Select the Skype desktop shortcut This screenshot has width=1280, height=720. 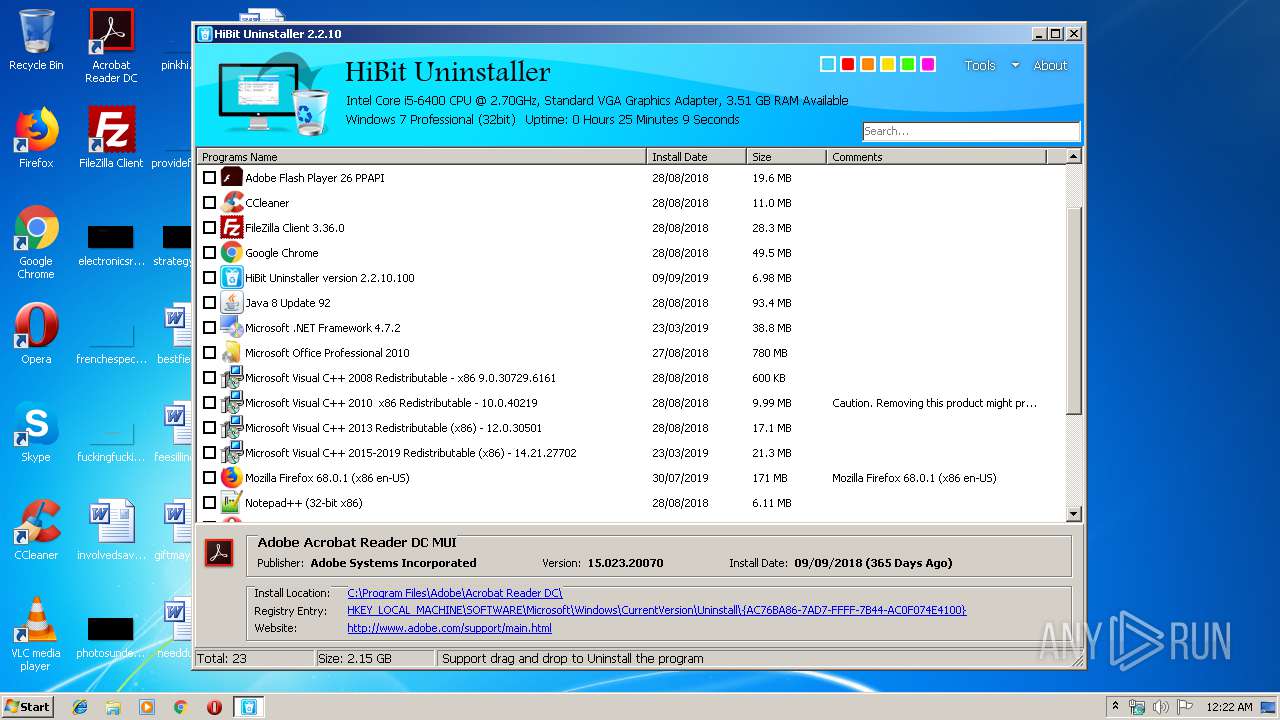pyautogui.click(x=36, y=432)
